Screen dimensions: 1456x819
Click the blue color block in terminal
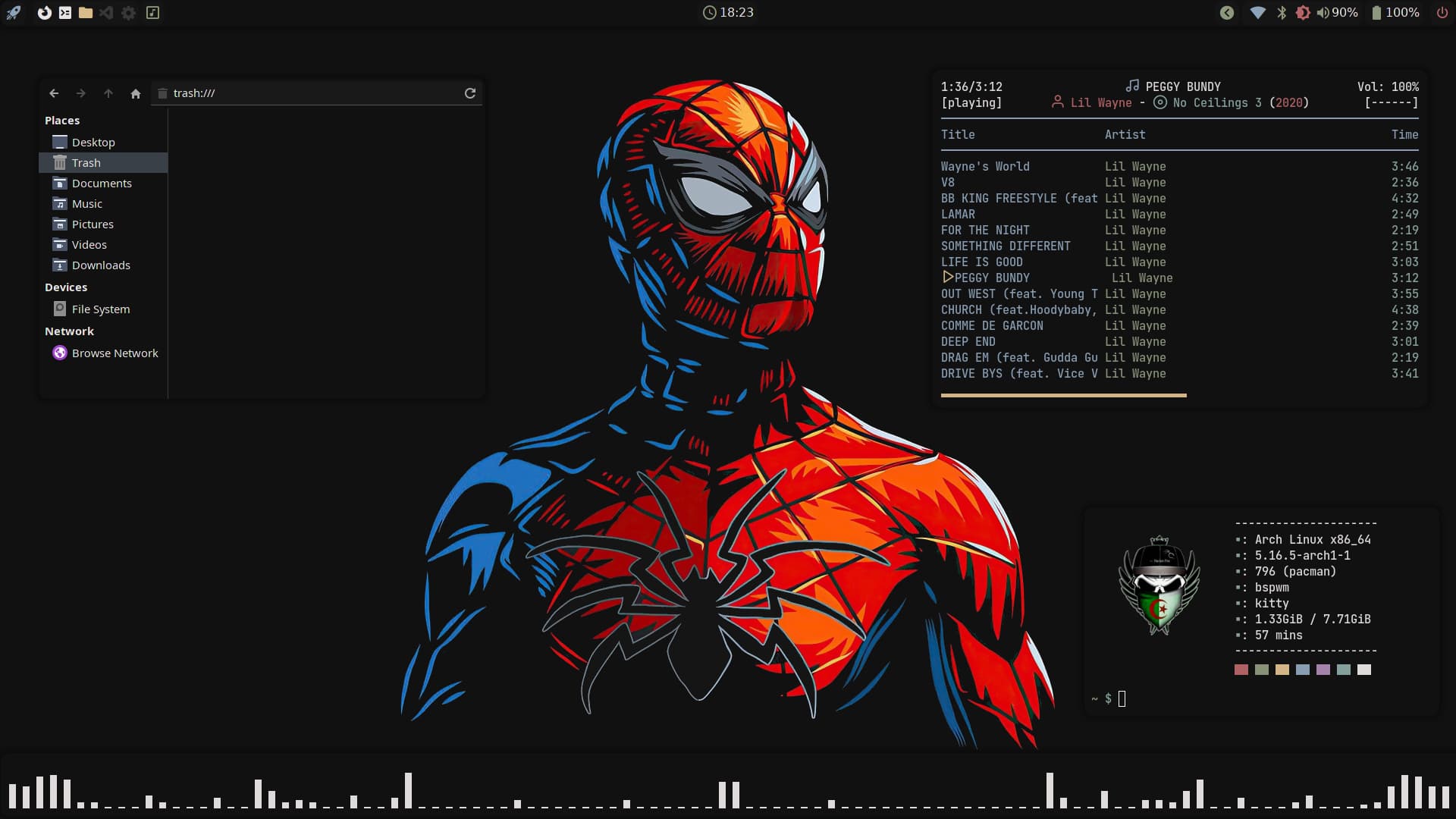1303,670
